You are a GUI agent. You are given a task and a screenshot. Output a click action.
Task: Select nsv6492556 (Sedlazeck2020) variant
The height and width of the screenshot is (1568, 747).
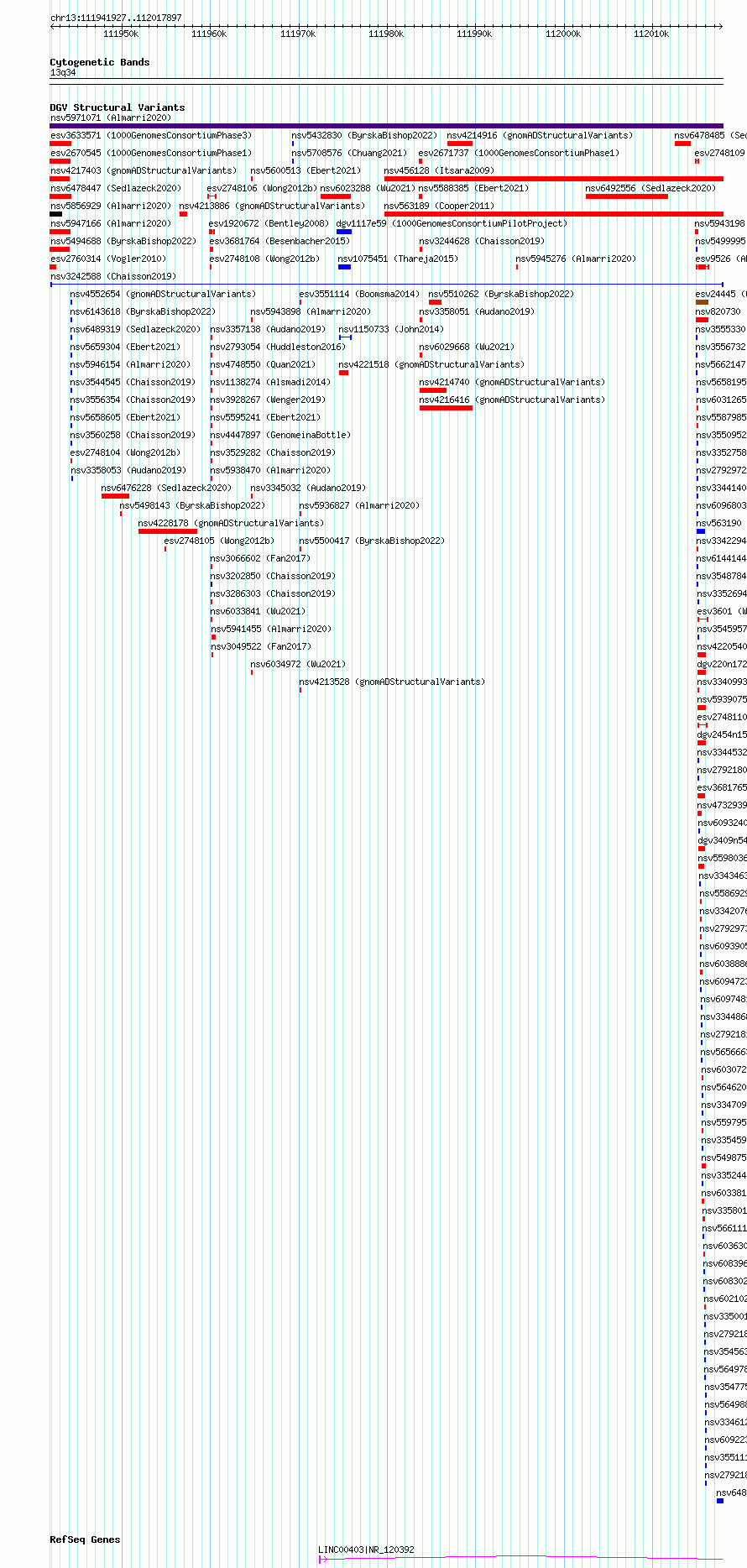click(x=651, y=188)
